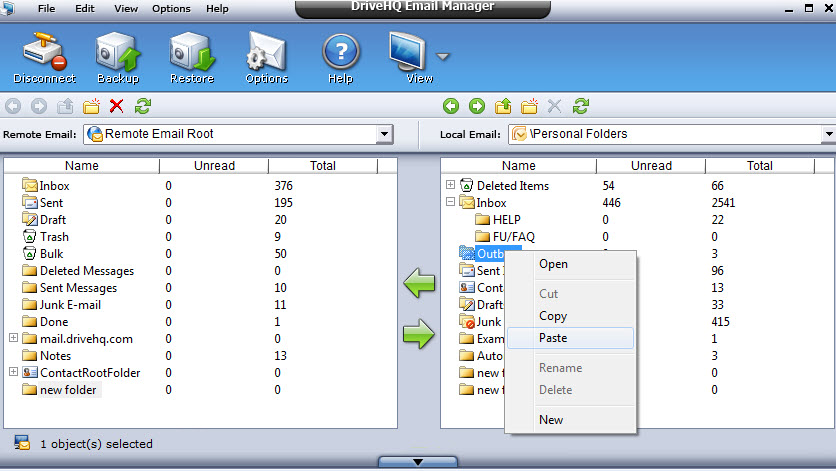Go forward in the local pane
The height and width of the screenshot is (471, 836).
(x=477, y=106)
